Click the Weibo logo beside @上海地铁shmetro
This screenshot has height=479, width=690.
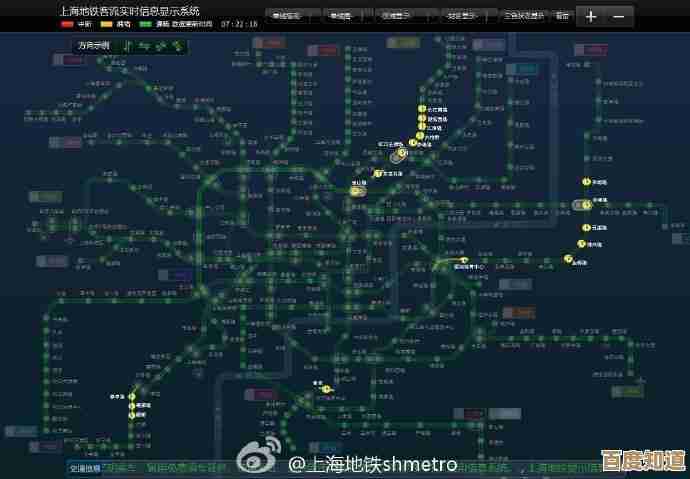click(x=260, y=456)
